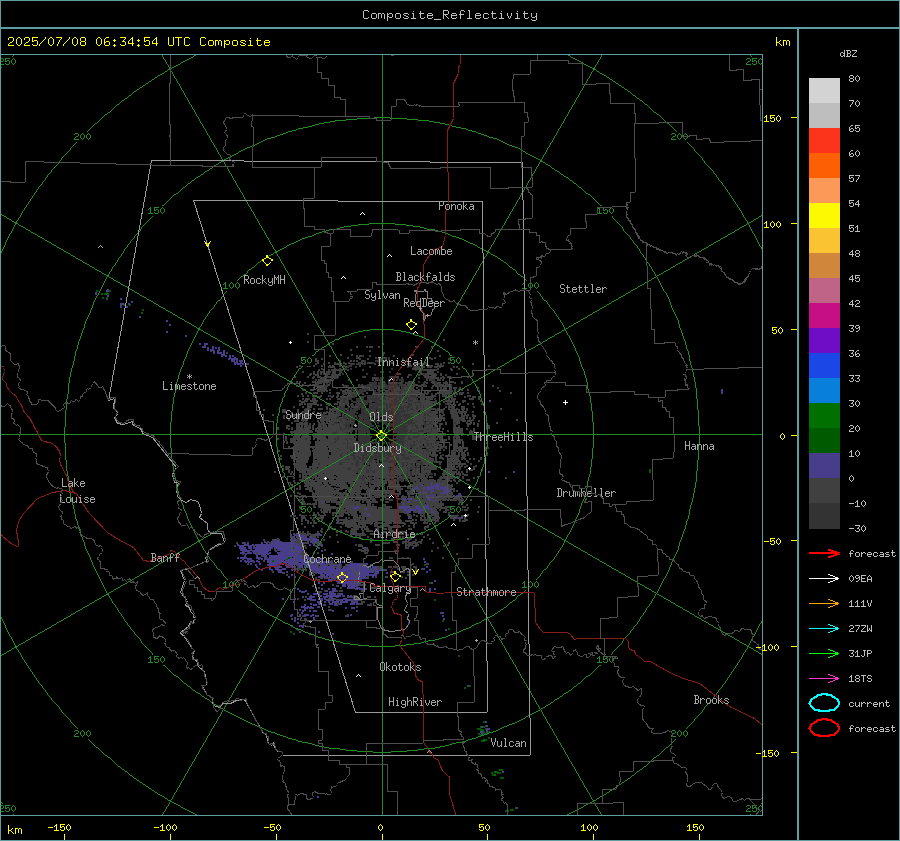Click the white 09EA arrow in legend
Screen dimensions: 900x841
coord(824,578)
